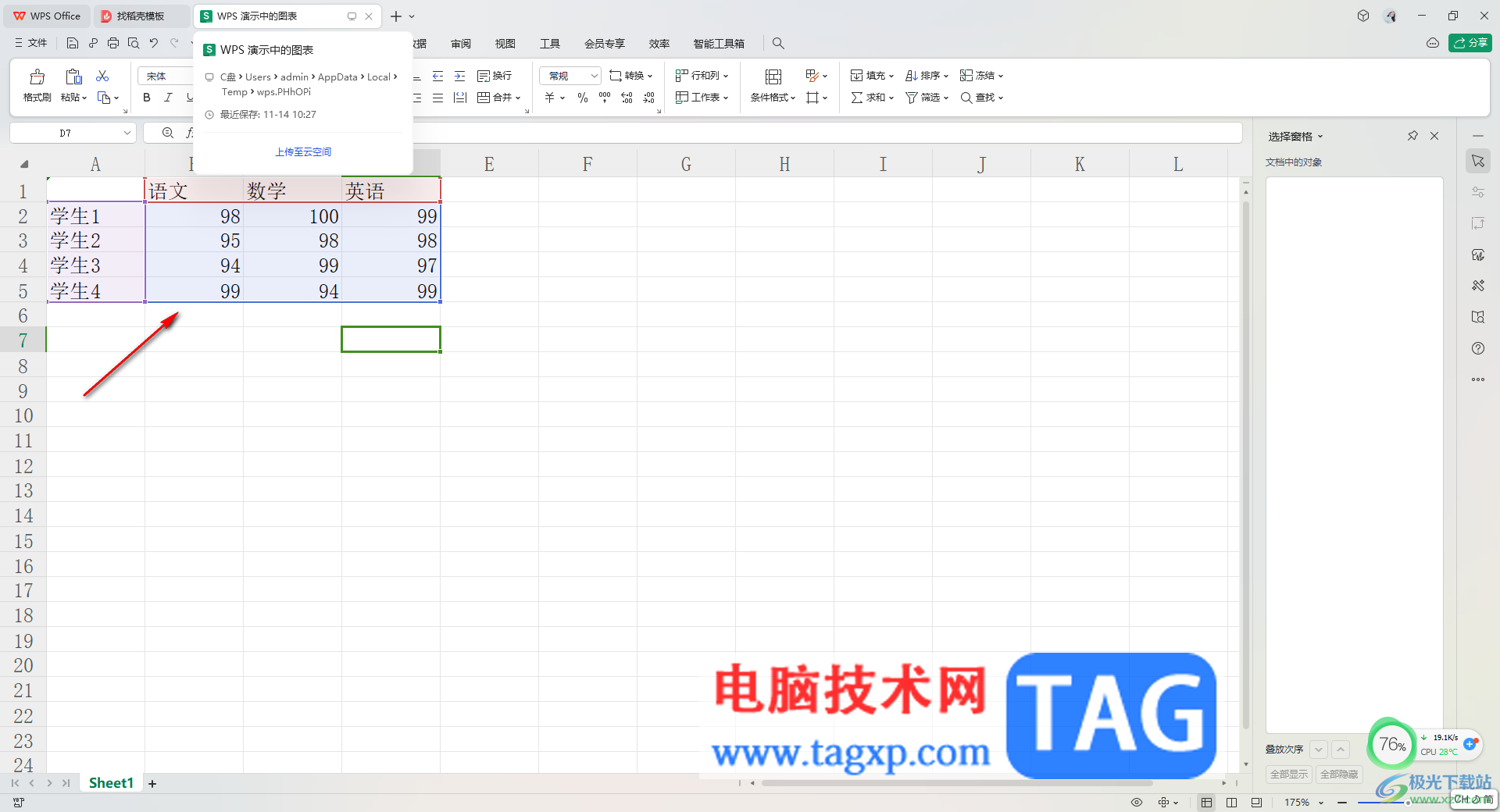This screenshot has width=1500, height=812.
Task: Click the Conditional Formatting (条件格式) icon
Action: (x=773, y=77)
